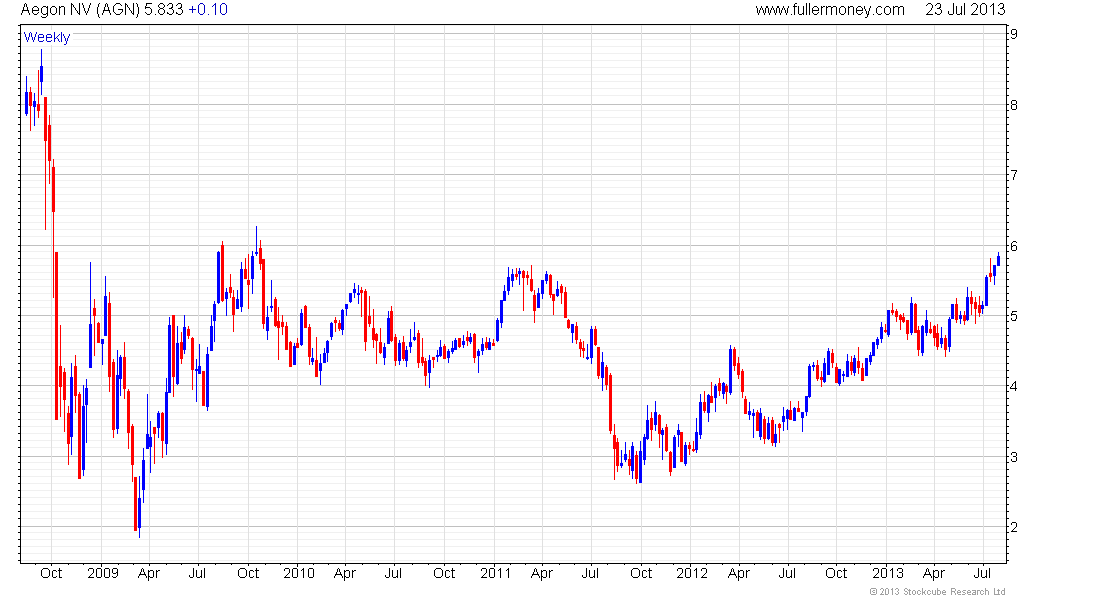
Task: Click the price axis label 3
Action: pyautogui.click(x=1014, y=458)
